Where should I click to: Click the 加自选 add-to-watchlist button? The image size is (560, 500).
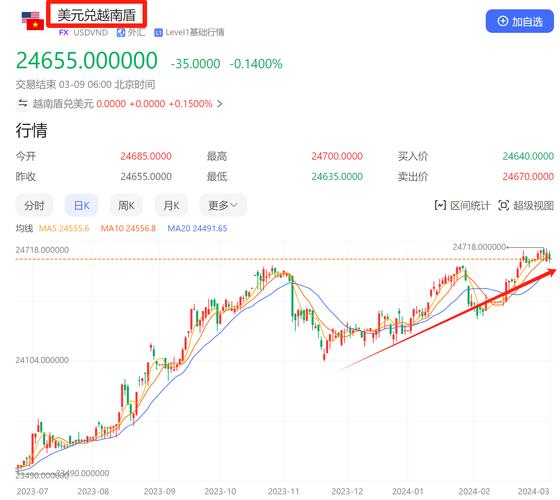click(x=520, y=21)
